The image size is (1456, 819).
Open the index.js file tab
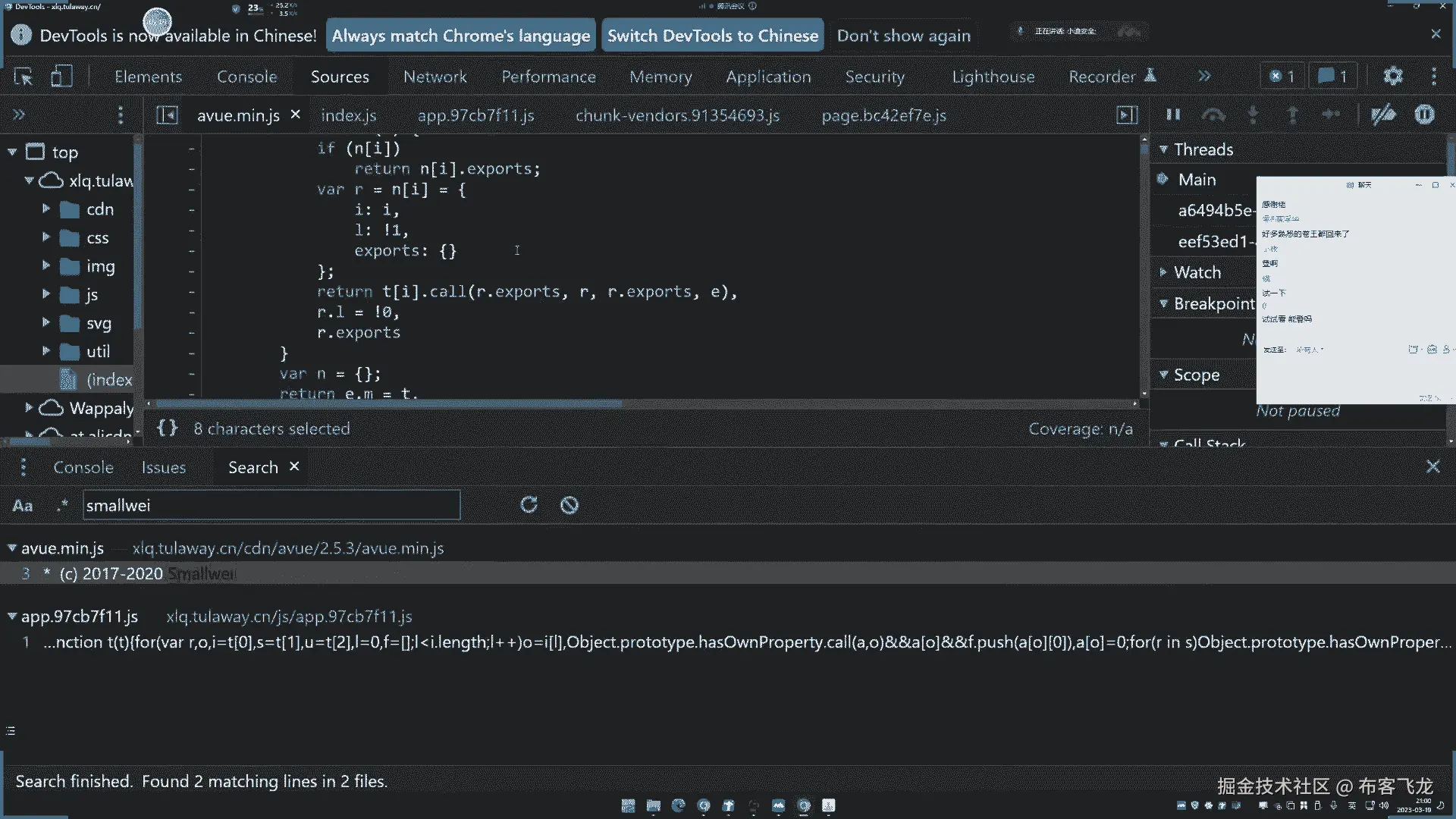[x=348, y=115]
